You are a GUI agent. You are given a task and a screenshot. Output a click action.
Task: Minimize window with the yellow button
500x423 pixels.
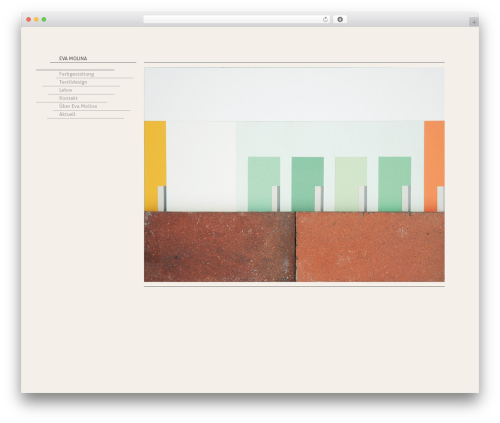pyautogui.click(x=36, y=19)
